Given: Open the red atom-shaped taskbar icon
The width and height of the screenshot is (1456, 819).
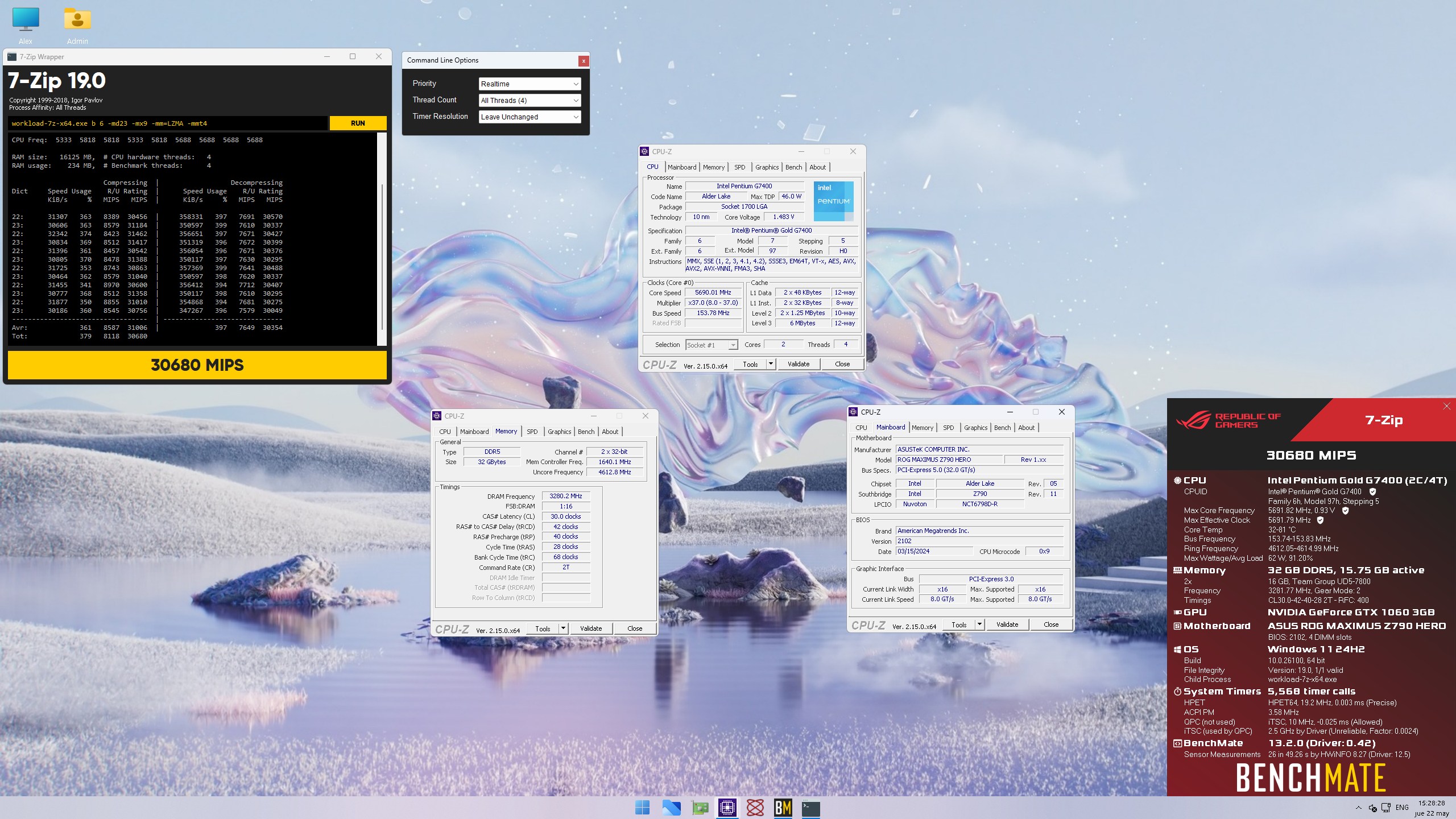Looking at the screenshot, I should point(755,808).
